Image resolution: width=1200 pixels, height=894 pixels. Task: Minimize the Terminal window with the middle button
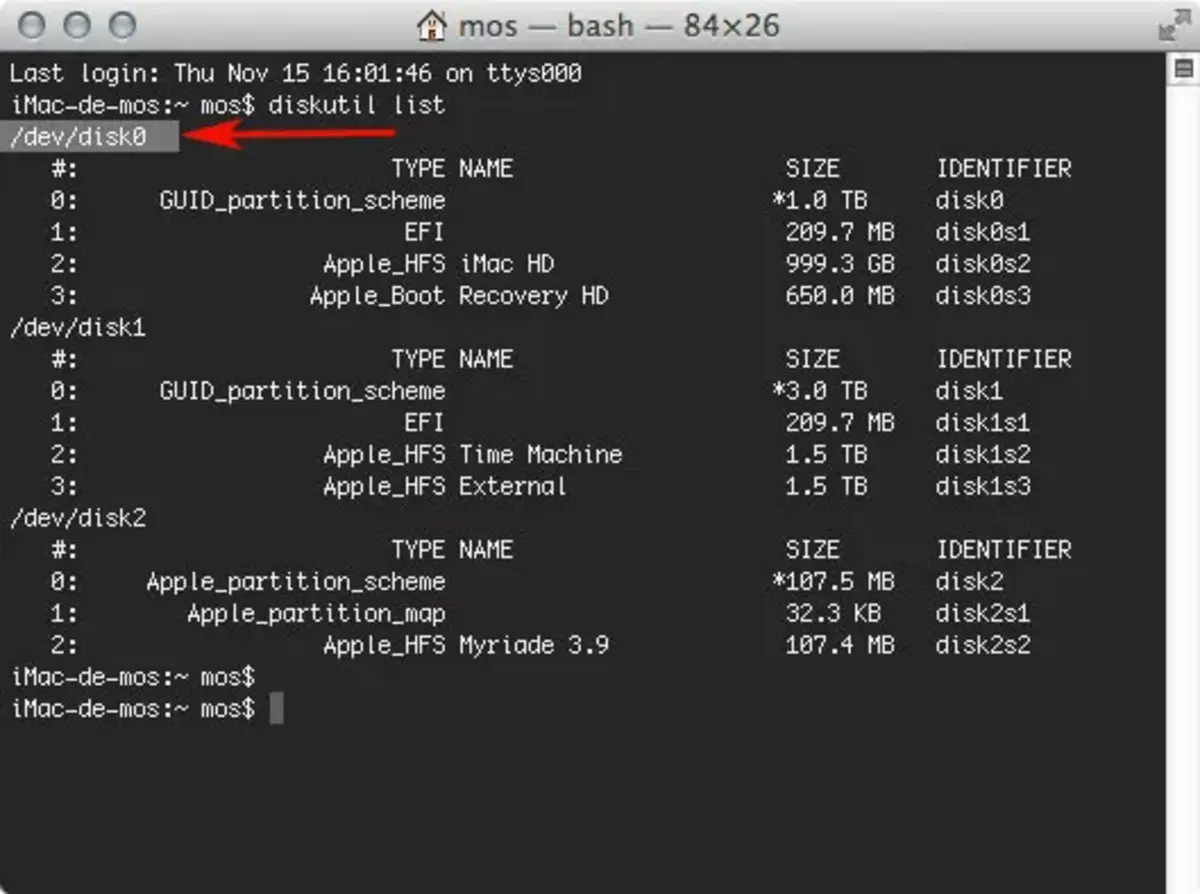(77, 26)
